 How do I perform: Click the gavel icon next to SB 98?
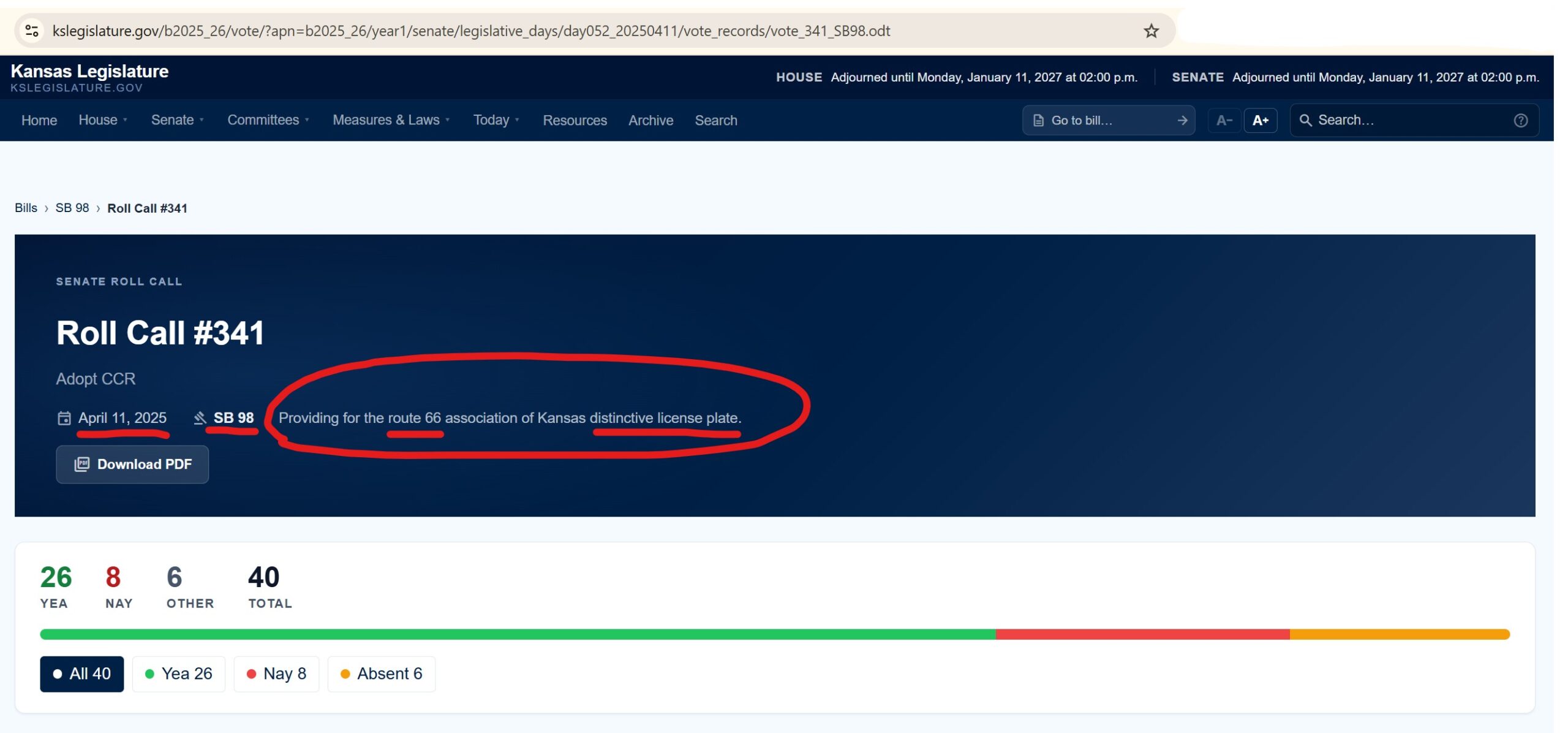click(200, 418)
